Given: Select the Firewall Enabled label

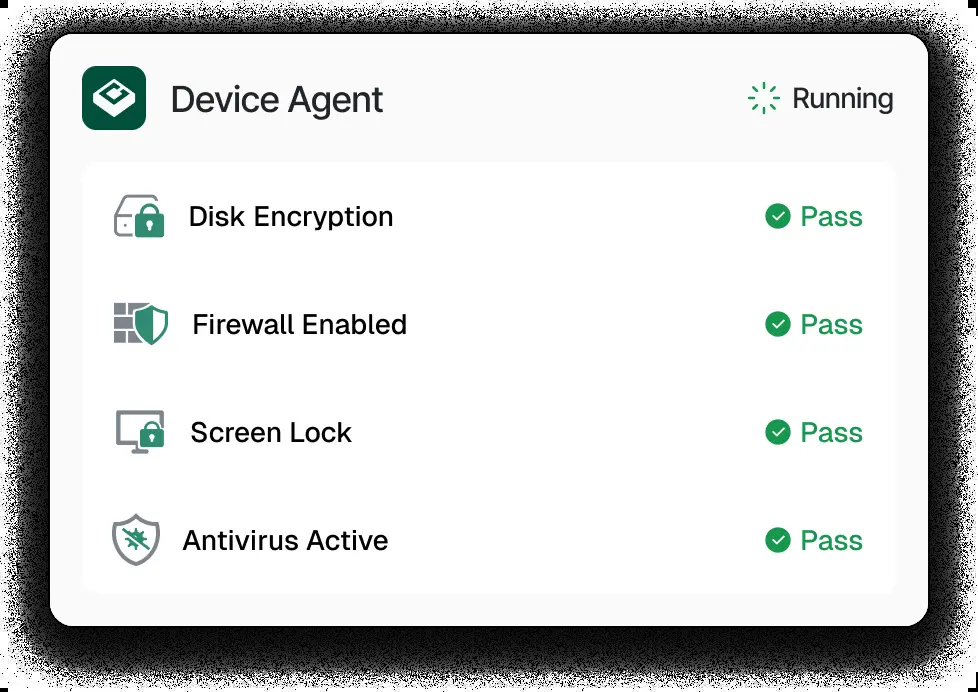Looking at the screenshot, I should 299,324.
